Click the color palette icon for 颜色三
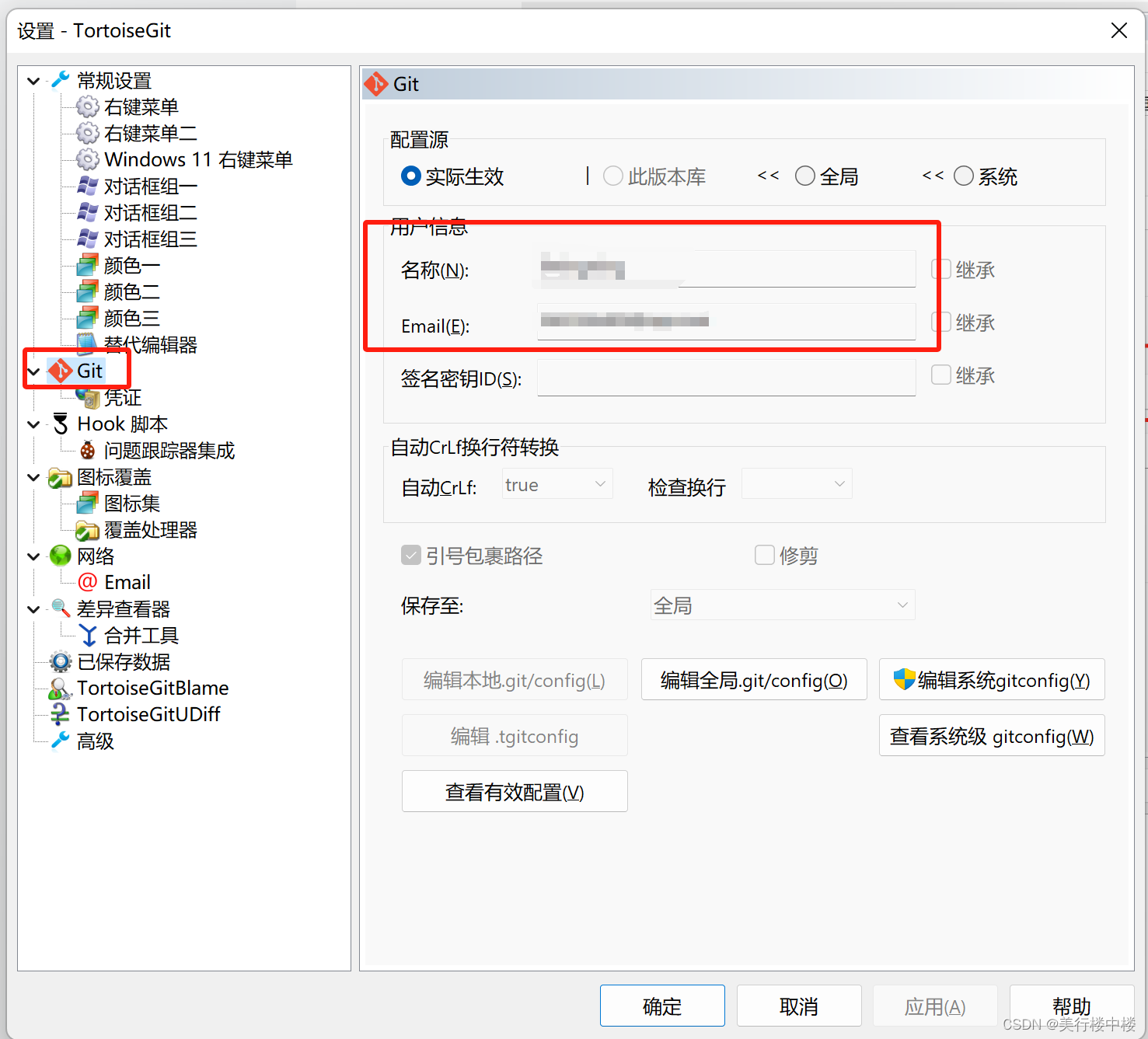This screenshot has height=1039, width=1148. (88, 318)
